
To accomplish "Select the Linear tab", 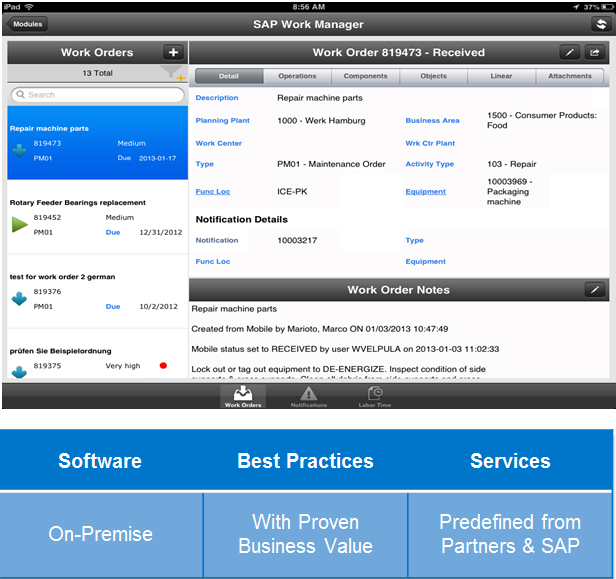I will 501,76.
